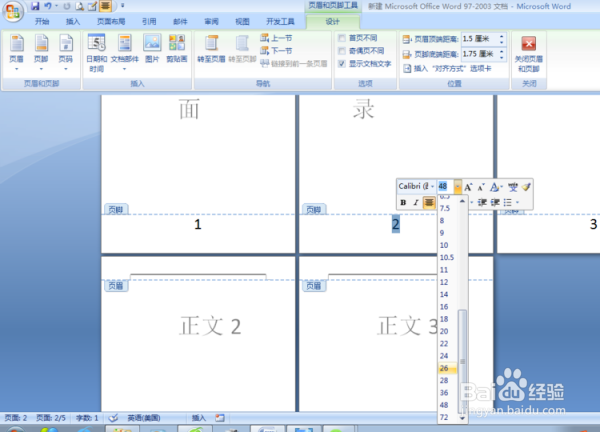
Task: Open the 插入 Insert tab
Action: pos(73,21)
